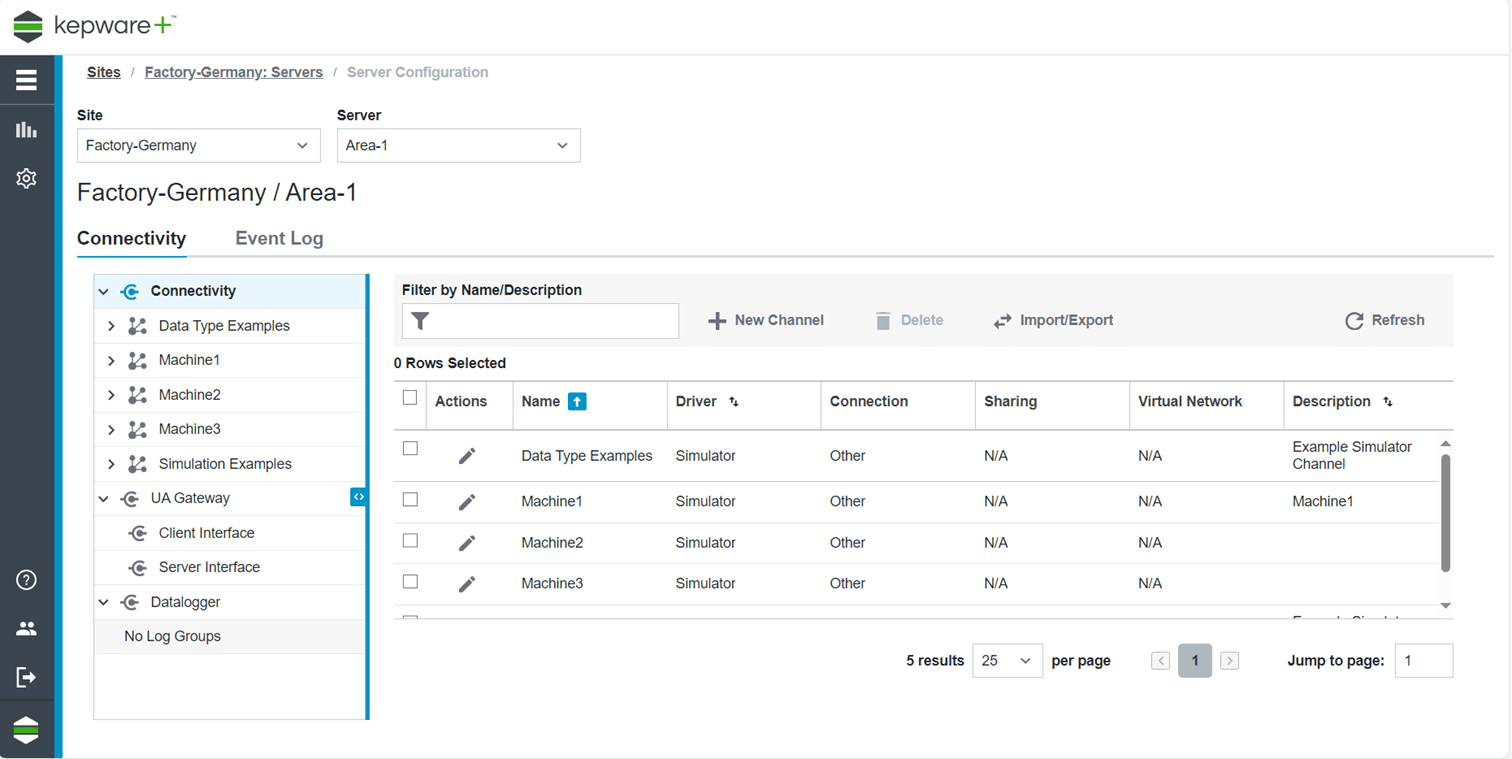Open the Server dropdown Area-1
Image resolution: width=1512 pixels, height=759 pixels.
(x=459, y=145)
